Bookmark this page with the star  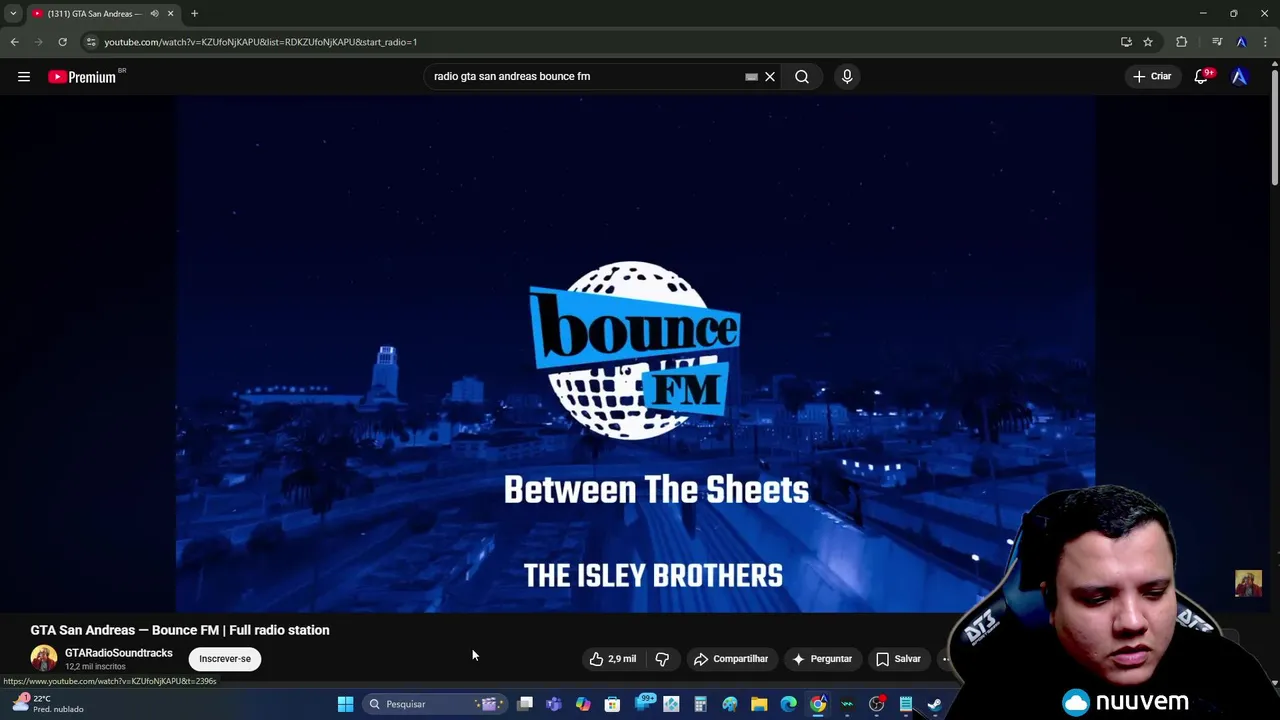point(1148,42)
